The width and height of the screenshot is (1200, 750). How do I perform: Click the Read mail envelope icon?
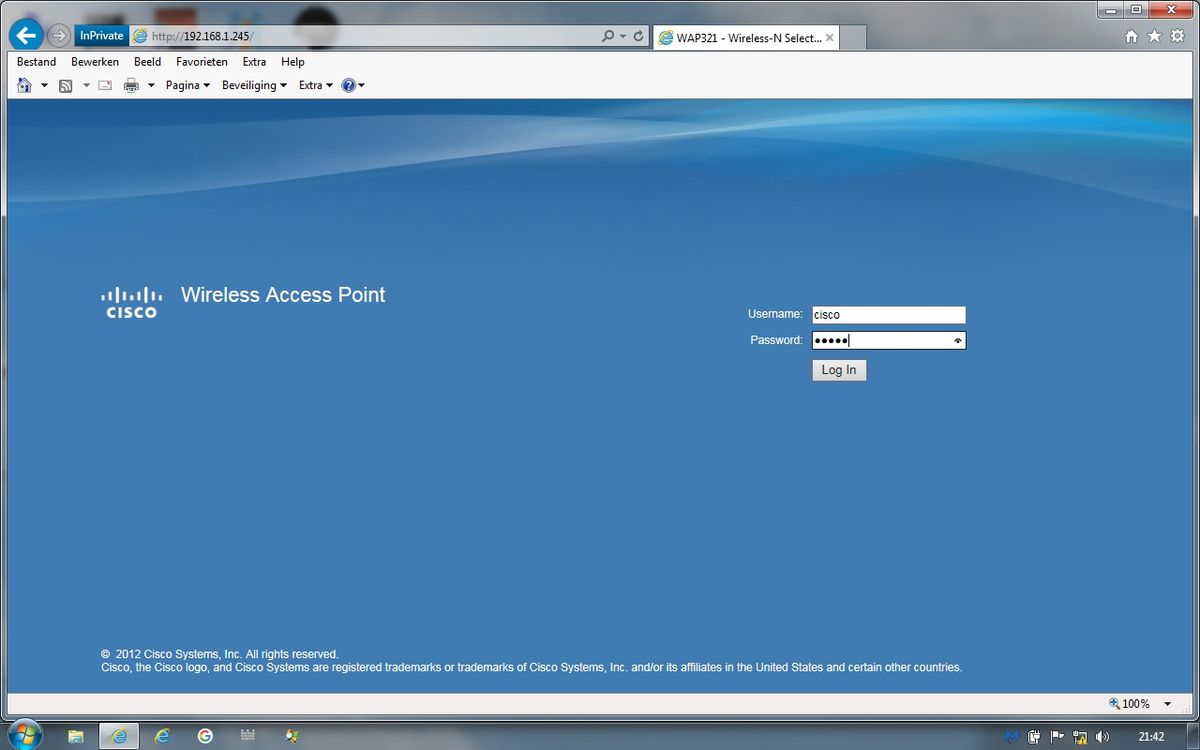click(105, 86)
